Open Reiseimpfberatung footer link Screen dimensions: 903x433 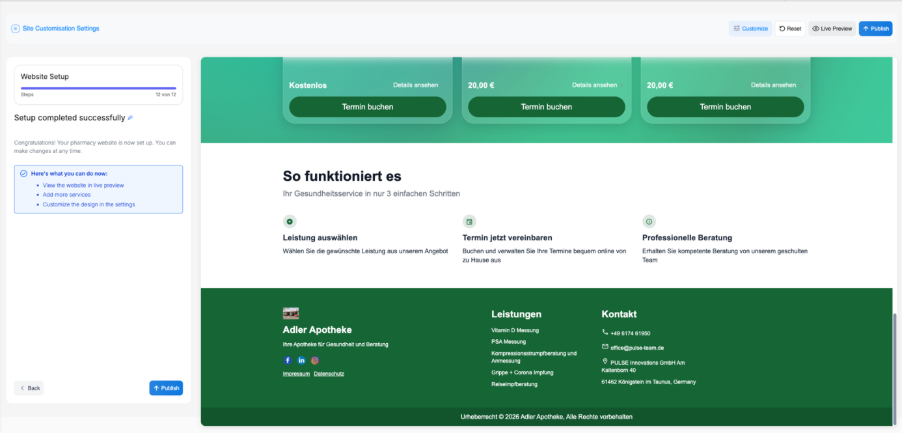(x=514, y=384)
